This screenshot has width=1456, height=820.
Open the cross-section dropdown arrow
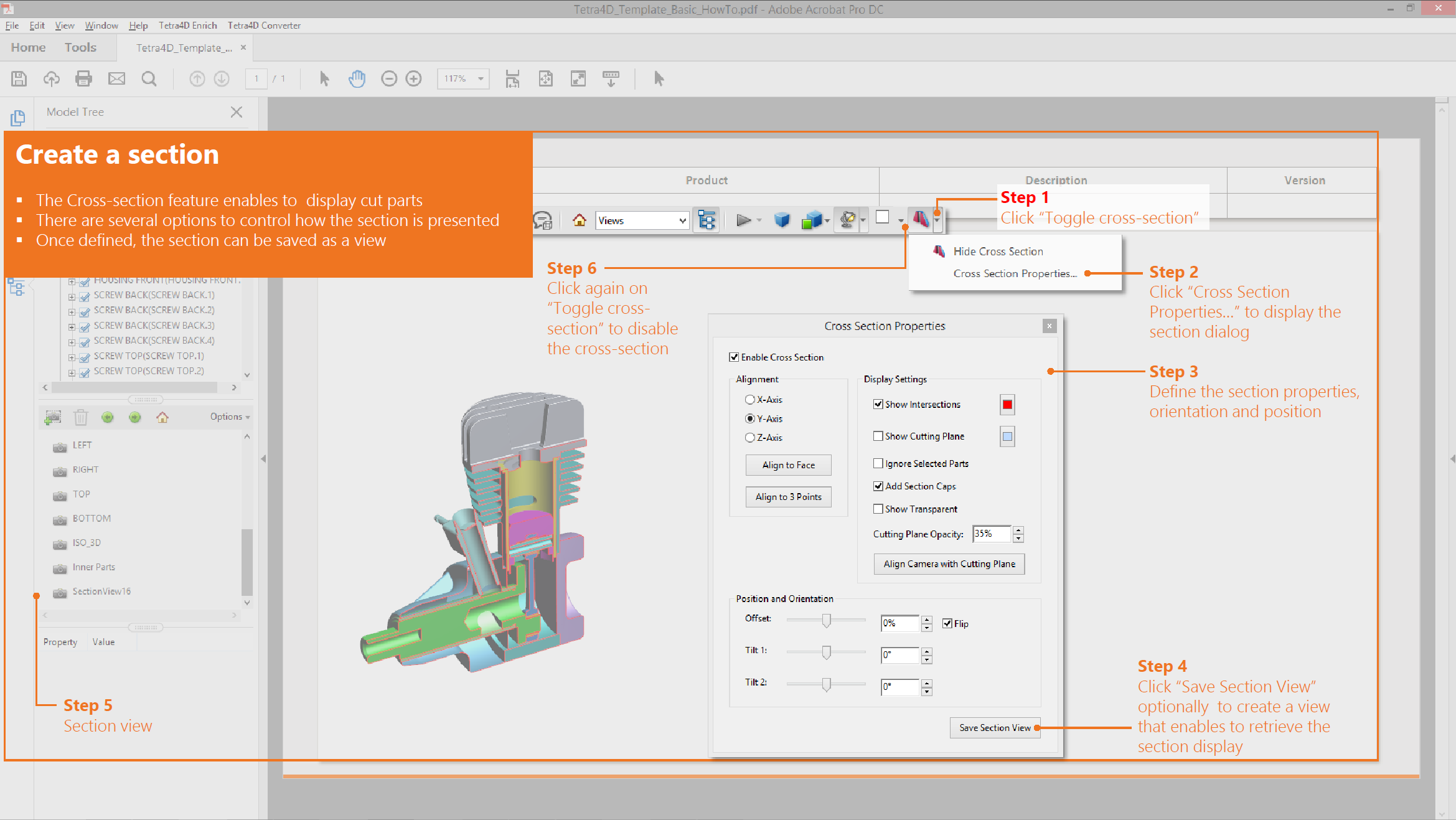click(x=937, y=220)
